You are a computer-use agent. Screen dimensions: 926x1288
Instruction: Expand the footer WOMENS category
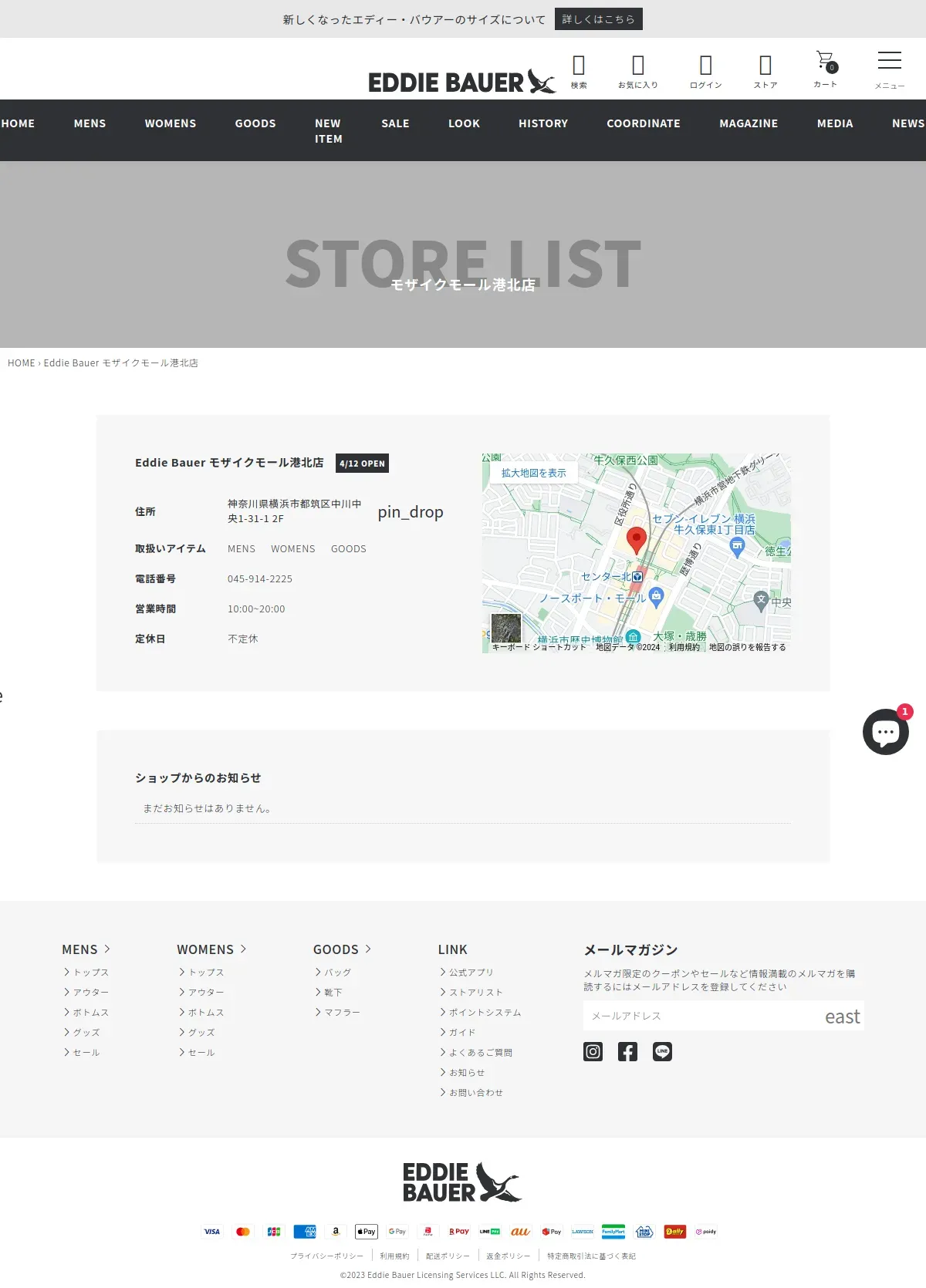click(x=211, y=949)
